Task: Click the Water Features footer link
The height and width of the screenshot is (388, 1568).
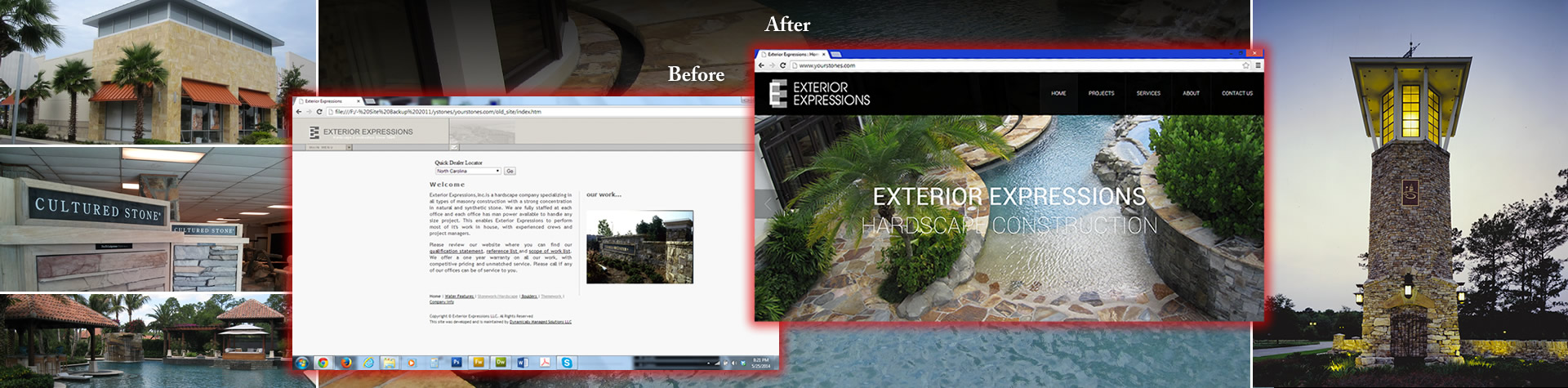Action: [x=459, y=297]
